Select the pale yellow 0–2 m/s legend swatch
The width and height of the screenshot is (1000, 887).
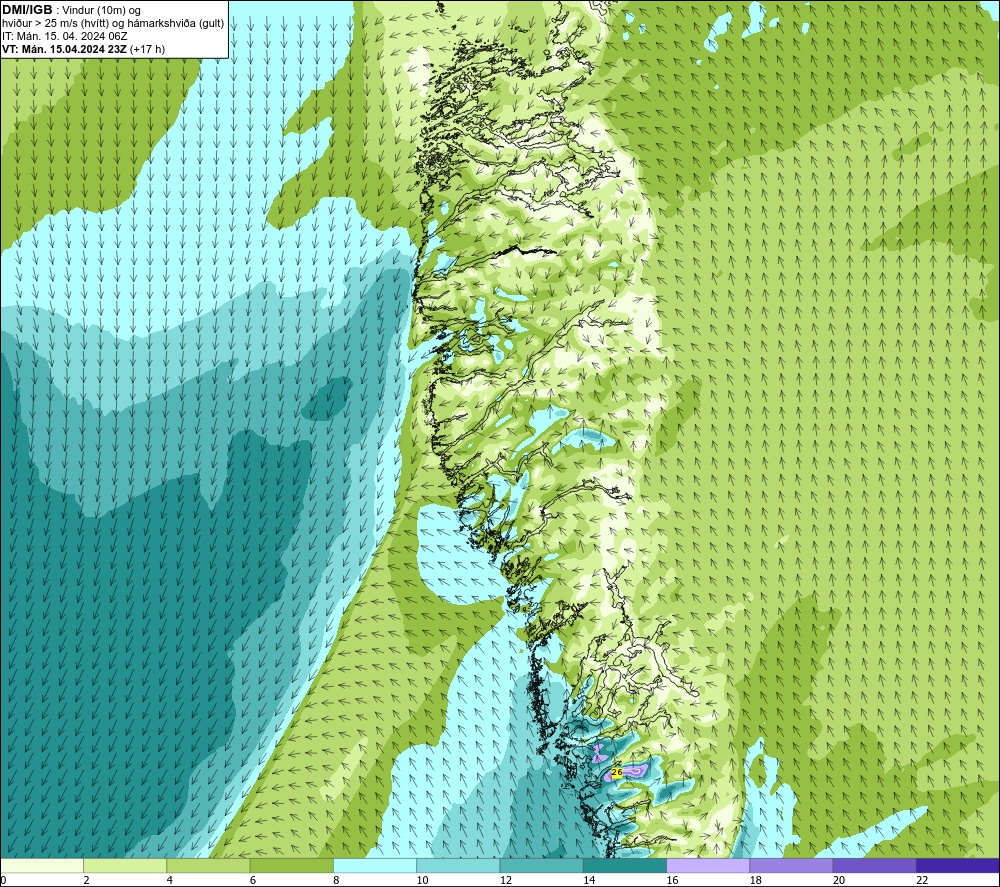[x=42, y=865]
